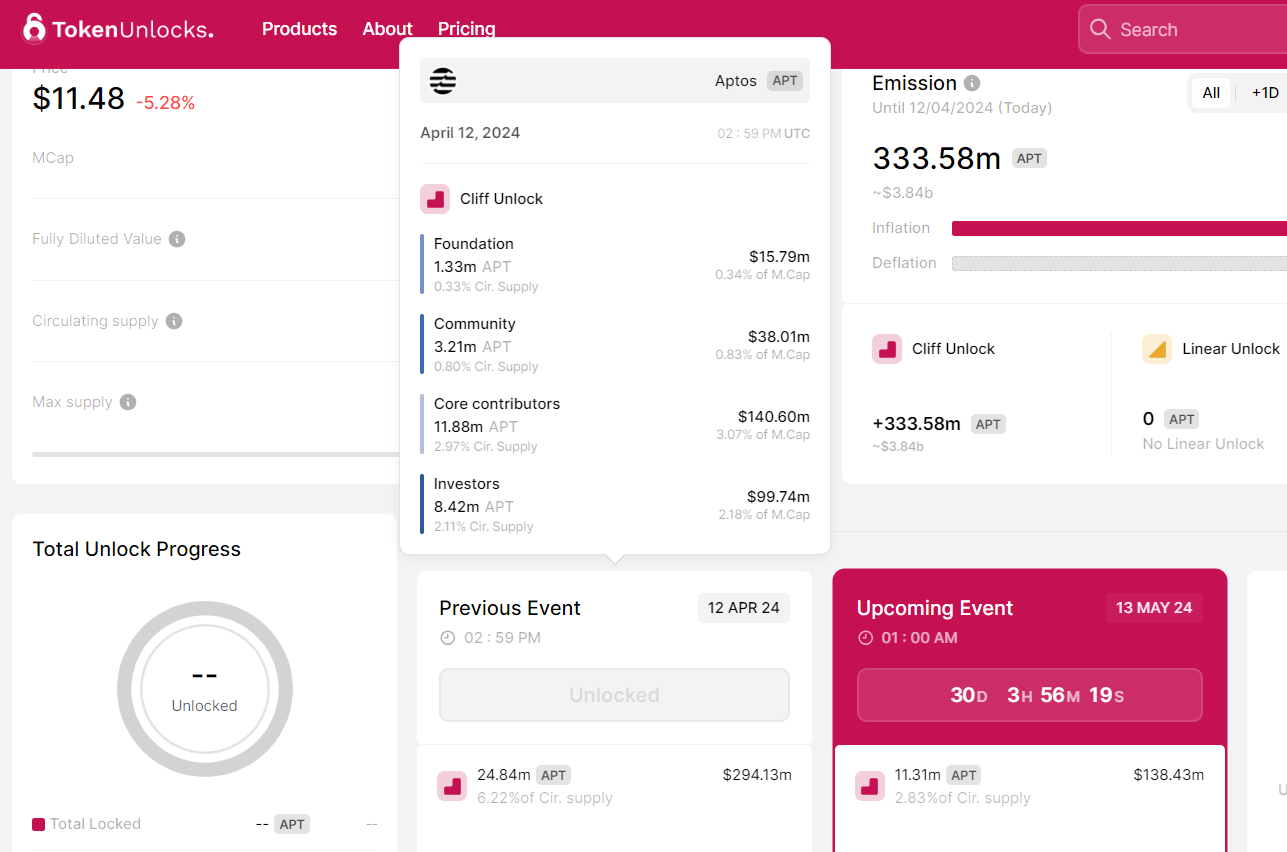Click the Total Unlock Progress ring chart

tap(205, 689)
